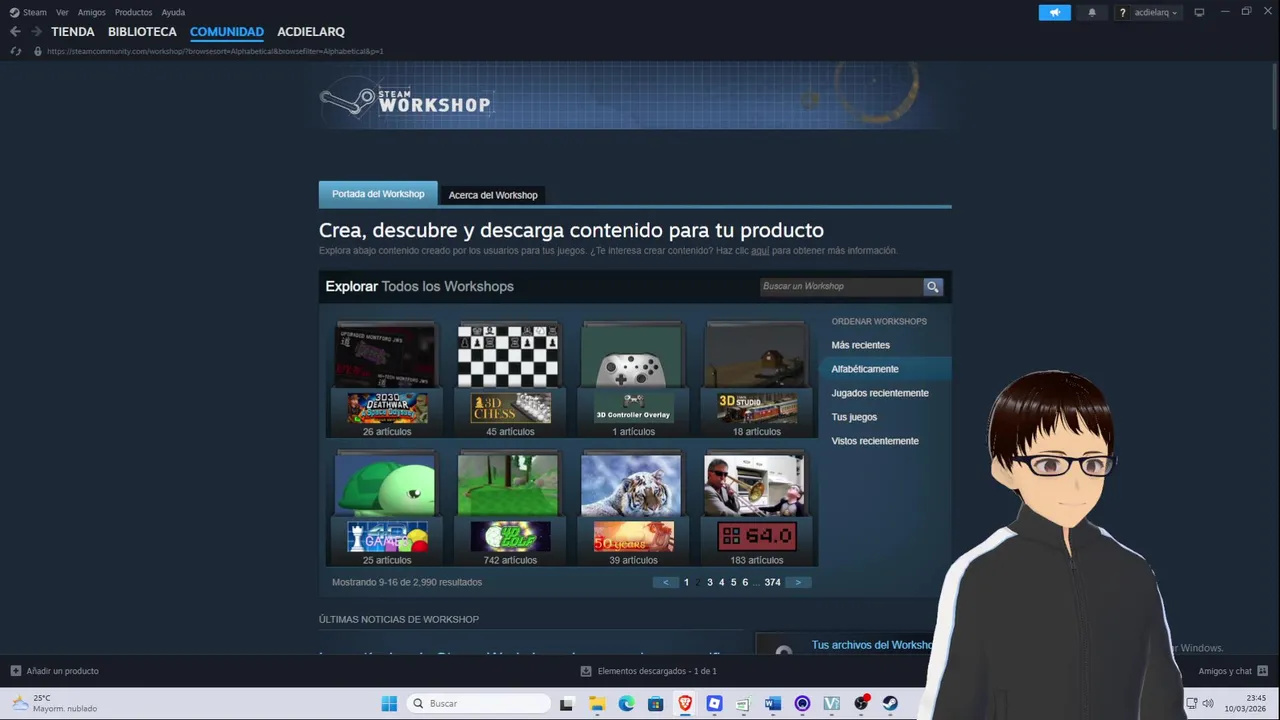Open the notifications bell
The height and width of the screenshot is (720, 1280).
(1092, 12)
